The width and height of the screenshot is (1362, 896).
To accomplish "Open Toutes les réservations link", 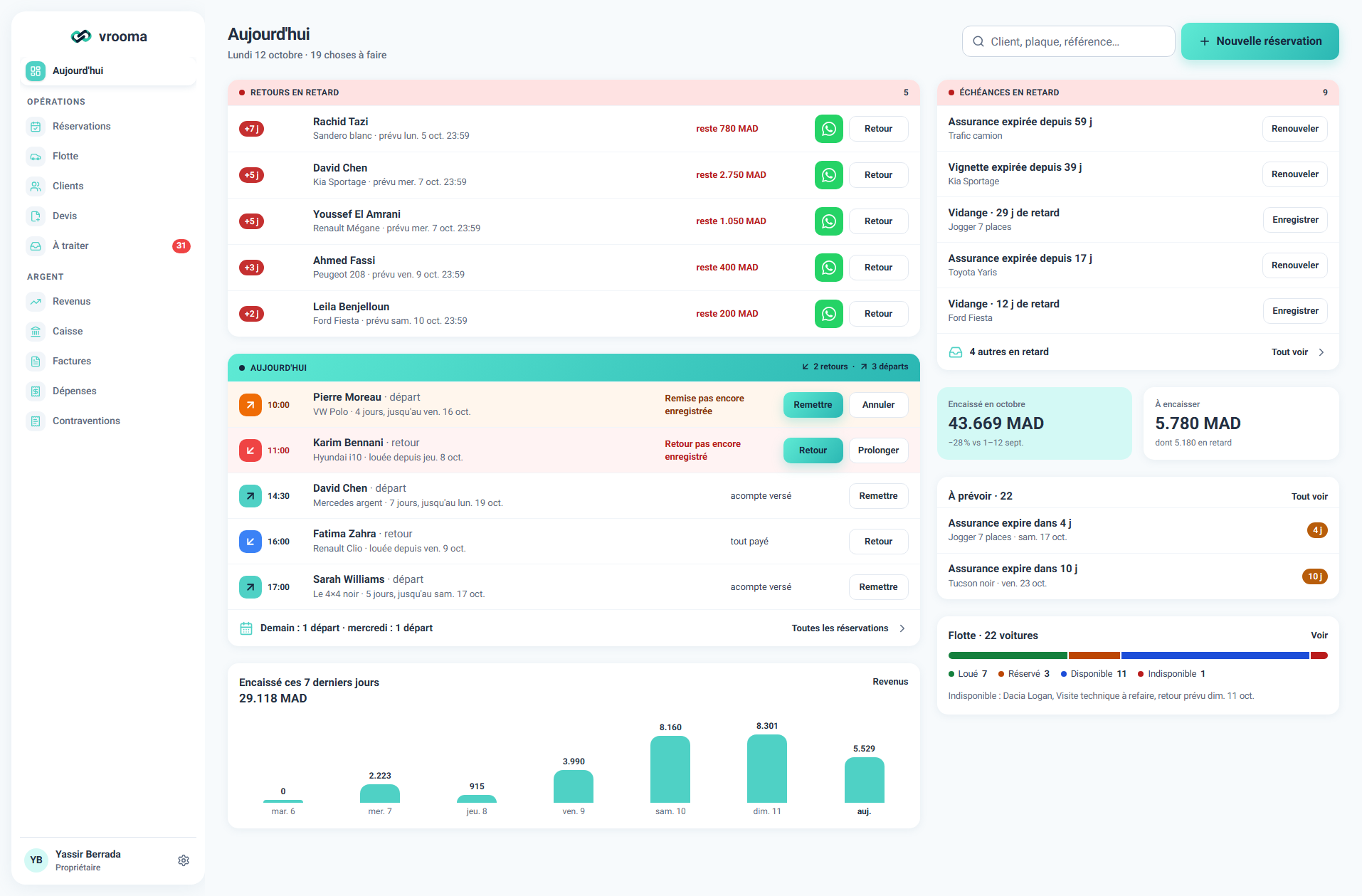I will pos(848,628).
